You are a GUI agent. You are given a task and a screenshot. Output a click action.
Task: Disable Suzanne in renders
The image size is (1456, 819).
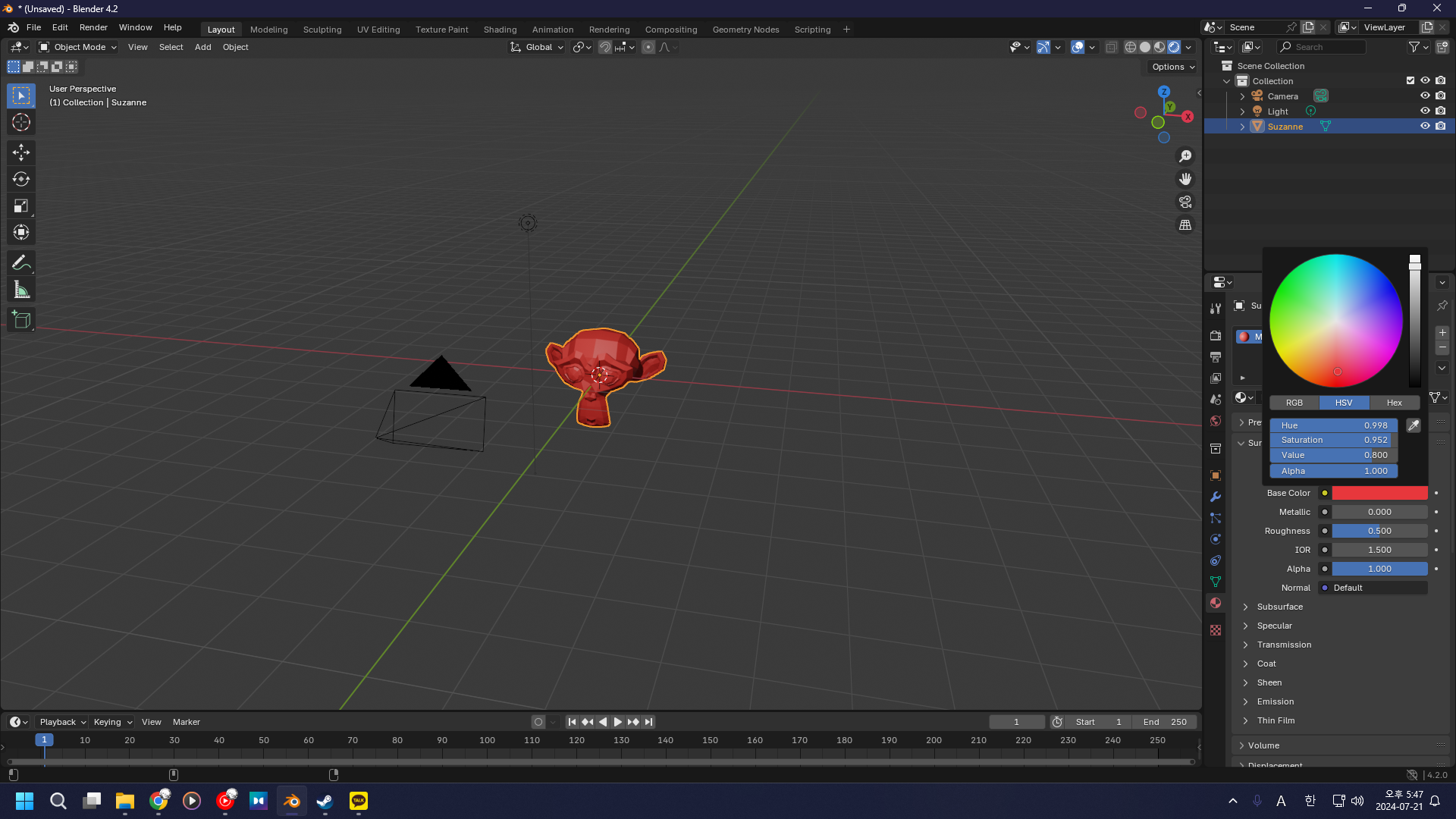point(1441,127)
